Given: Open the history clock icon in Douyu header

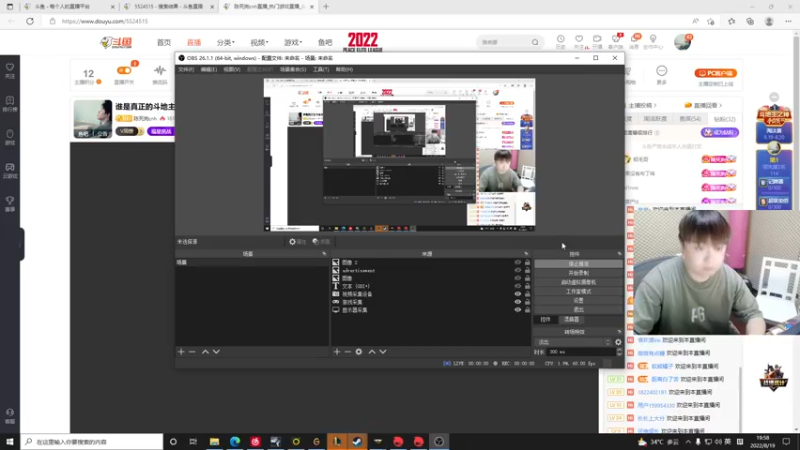Looking at the screenshot, I should (560, 42).
